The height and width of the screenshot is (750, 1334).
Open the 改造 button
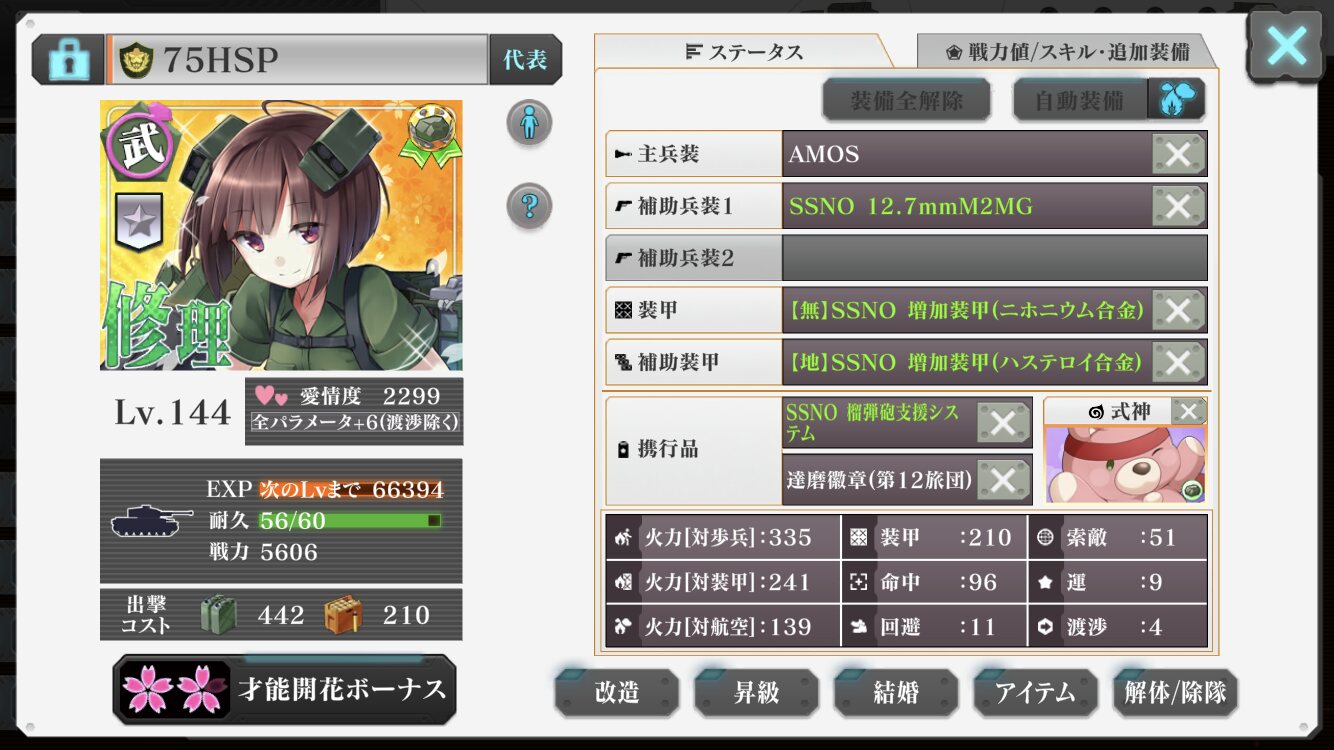tap(617, 692)
